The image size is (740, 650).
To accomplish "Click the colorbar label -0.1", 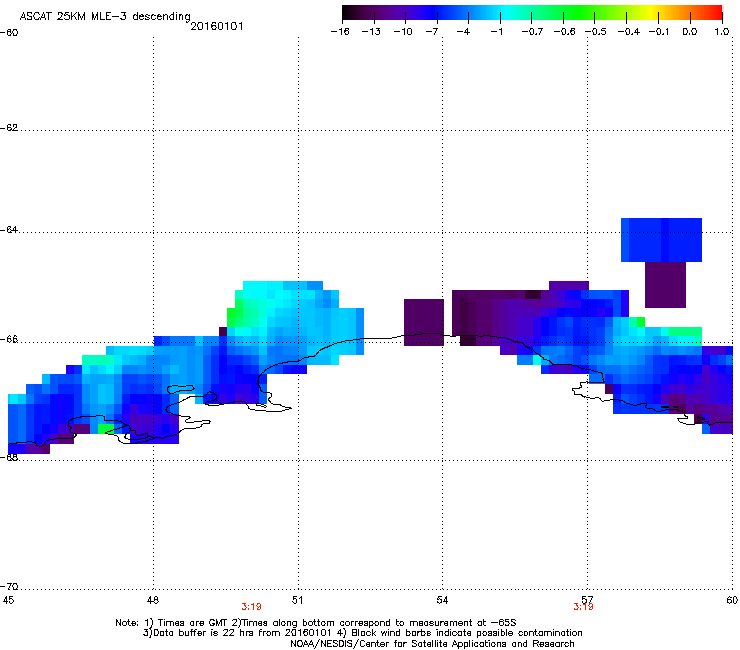I will [x=659, y=32].
